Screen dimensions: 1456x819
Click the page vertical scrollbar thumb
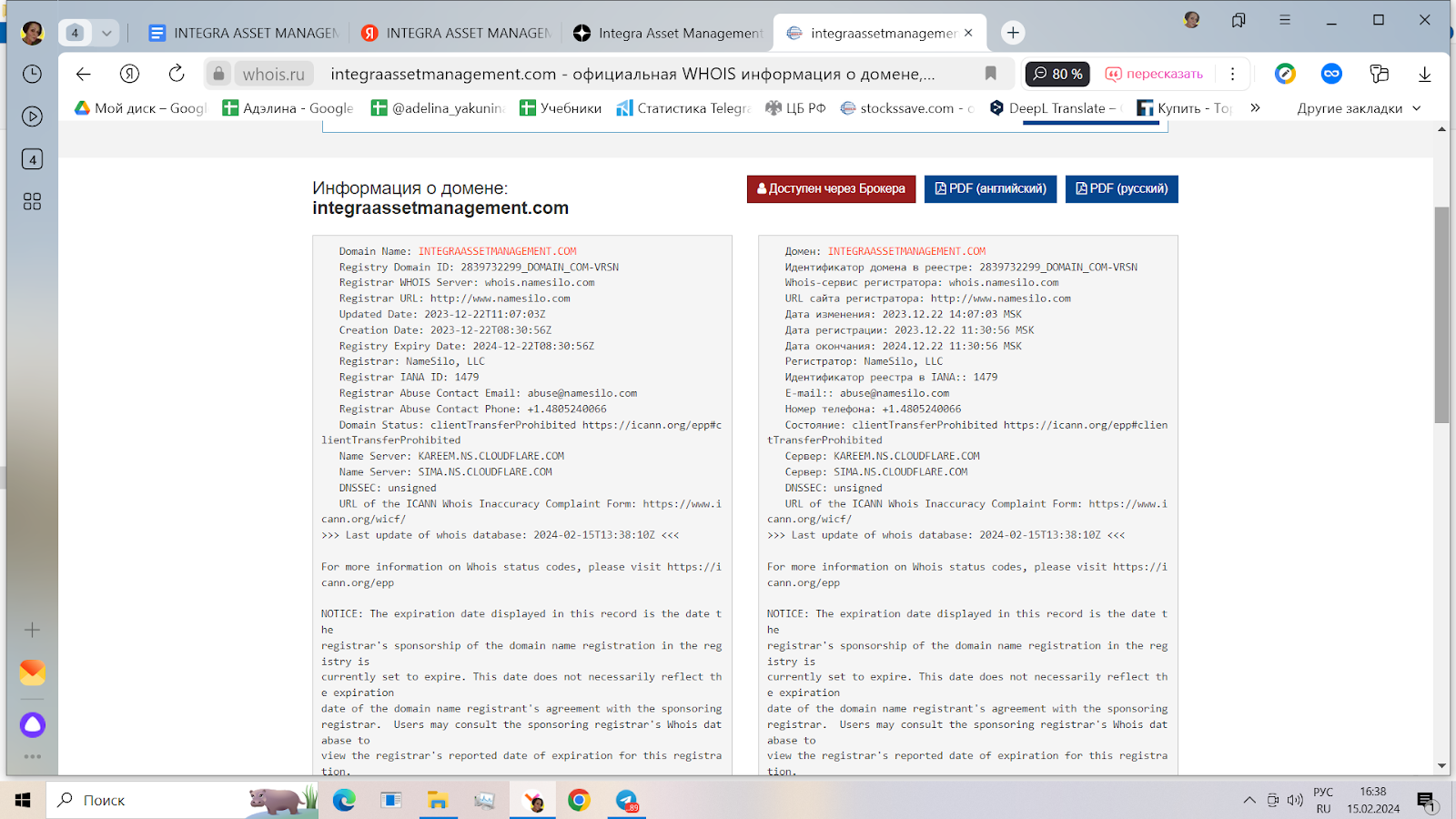click(x=1441, y=315)
